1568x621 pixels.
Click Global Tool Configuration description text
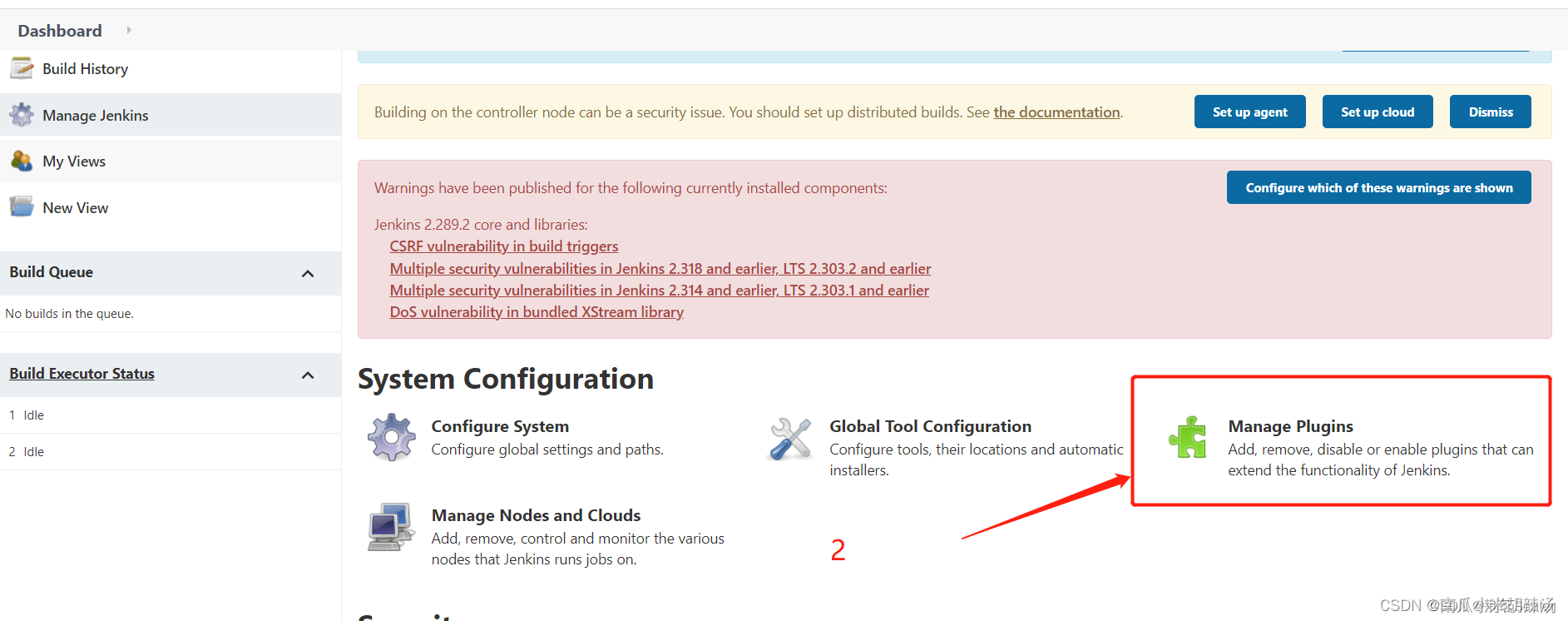pos(977,460)
